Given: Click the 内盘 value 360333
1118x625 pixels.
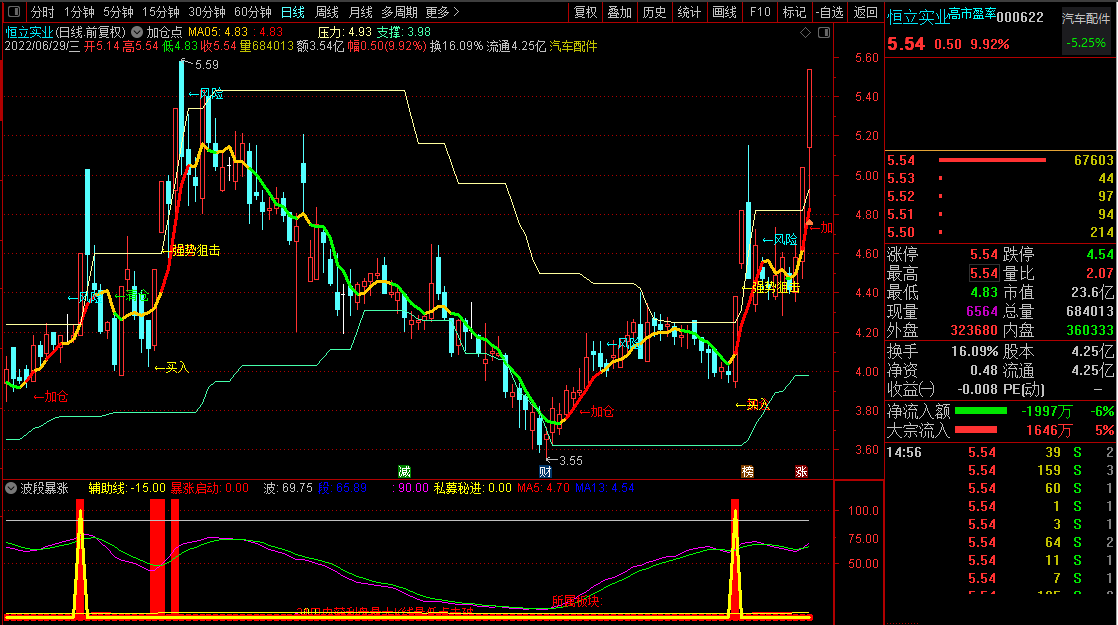Looking at the screenshot, I should coord(1089,331).
